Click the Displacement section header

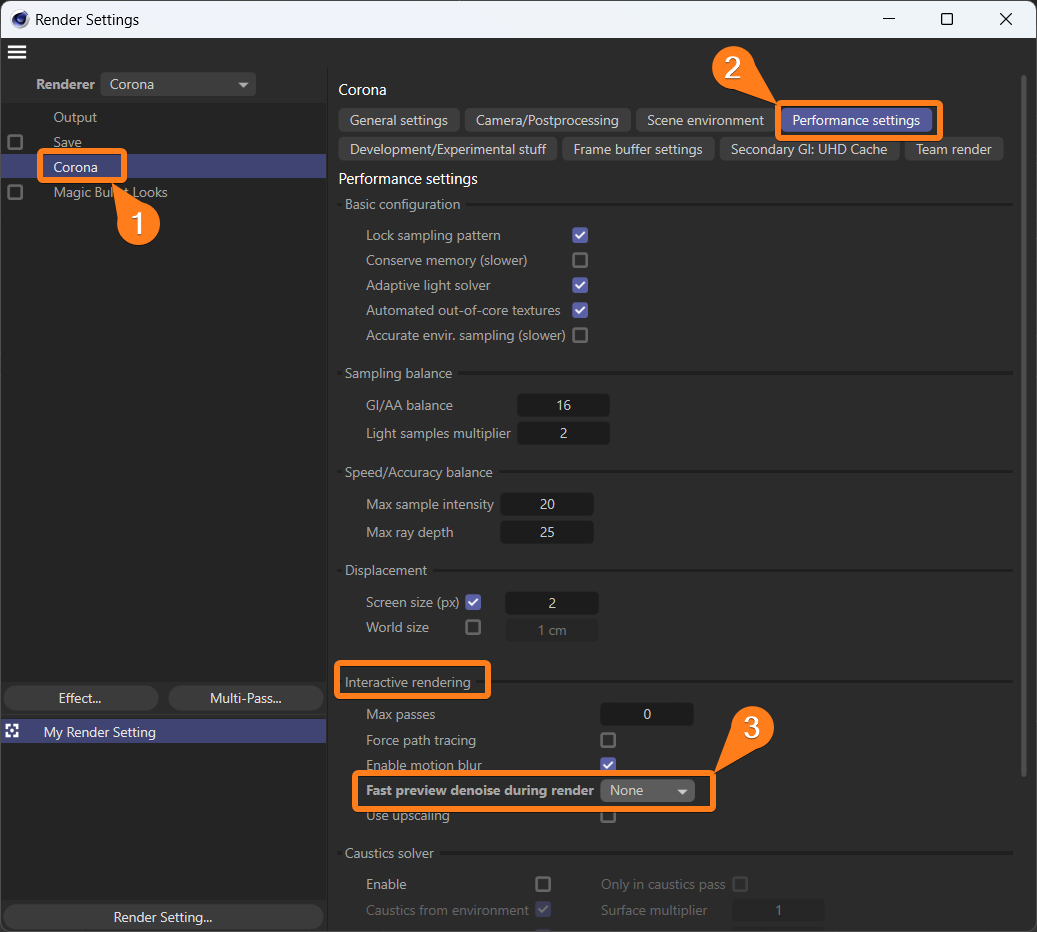[x=386, y=571]
